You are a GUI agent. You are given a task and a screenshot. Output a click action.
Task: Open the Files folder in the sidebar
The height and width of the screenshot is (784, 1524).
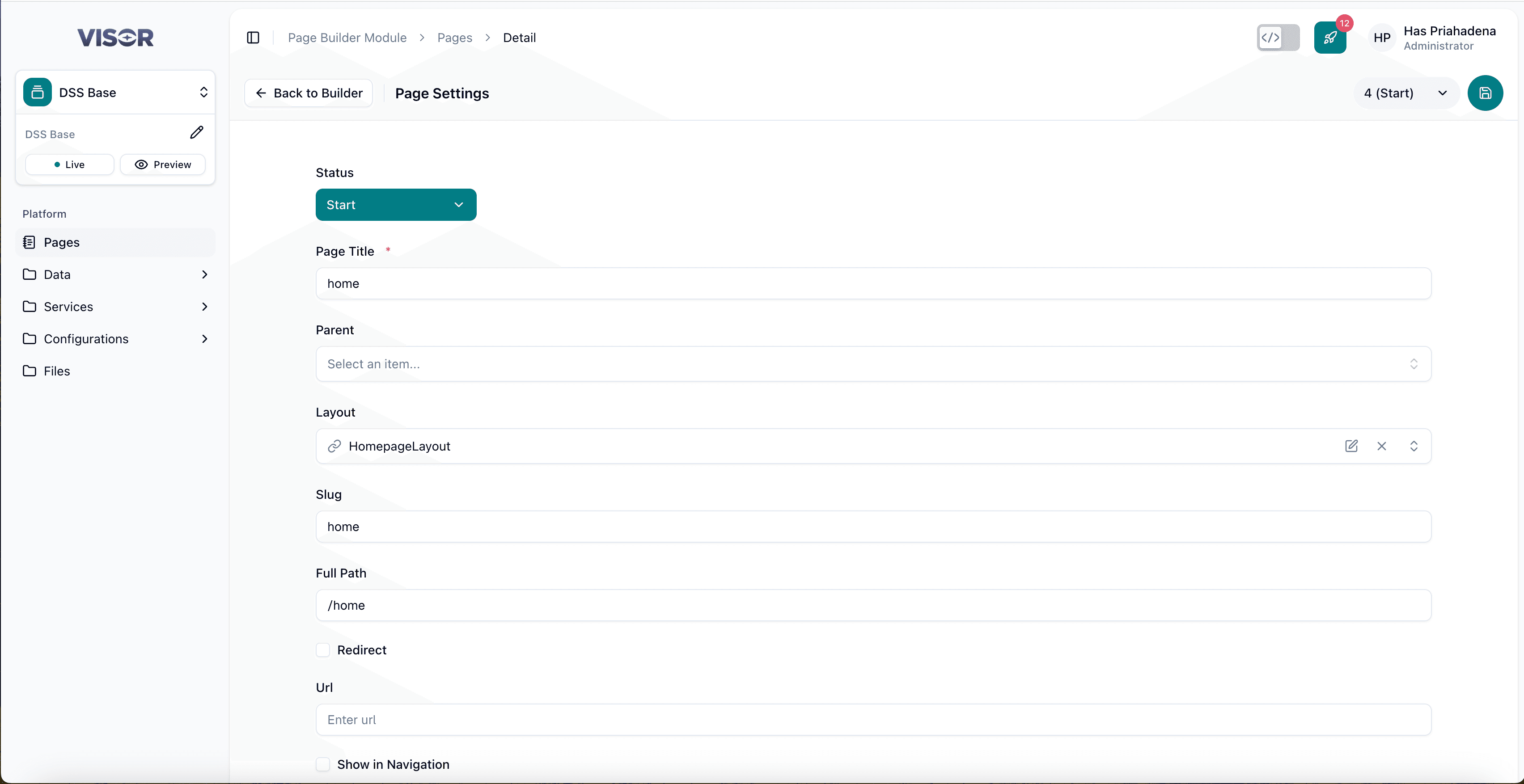[56, 371]
